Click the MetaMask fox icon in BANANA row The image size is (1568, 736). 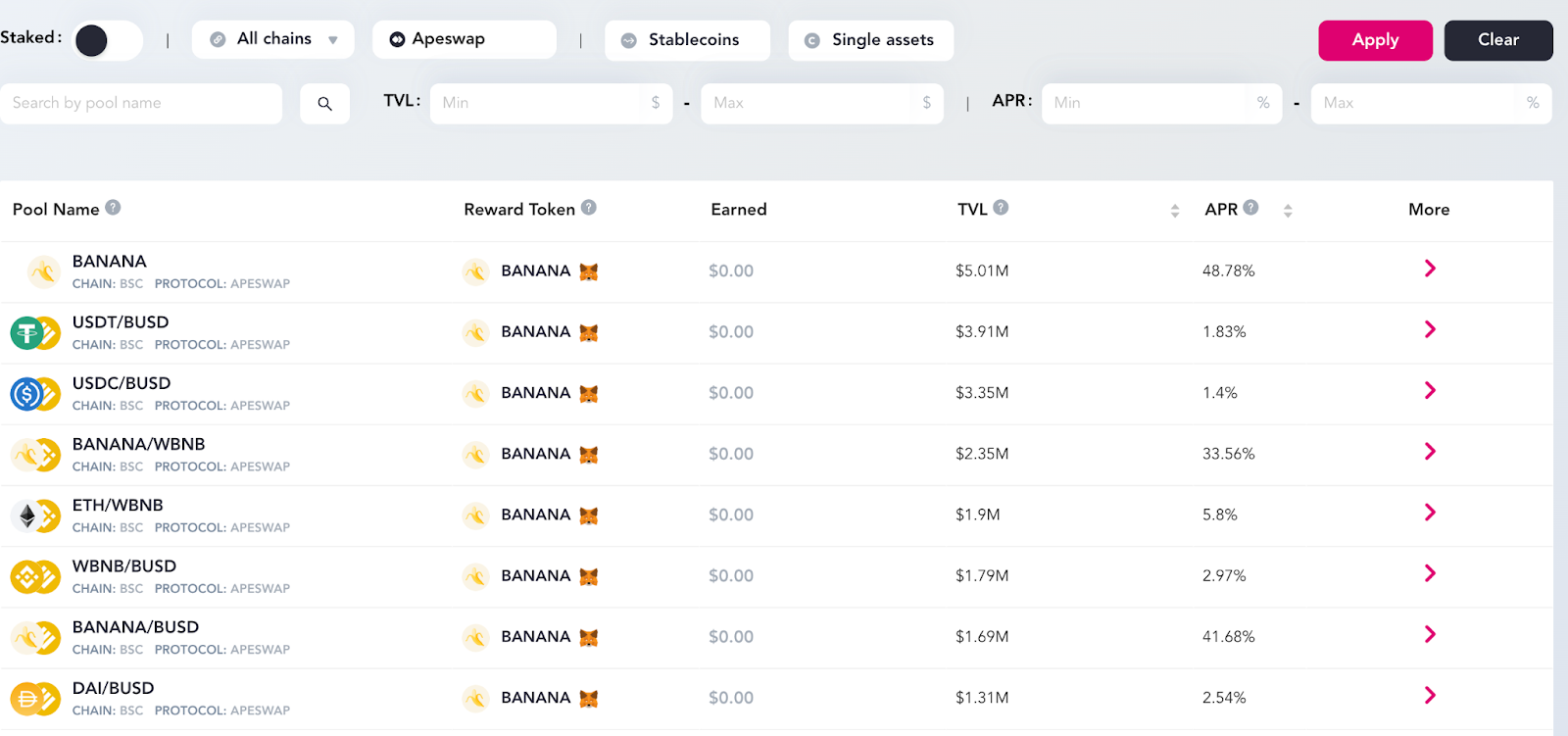pyautogui.click(x=588, y=271)
